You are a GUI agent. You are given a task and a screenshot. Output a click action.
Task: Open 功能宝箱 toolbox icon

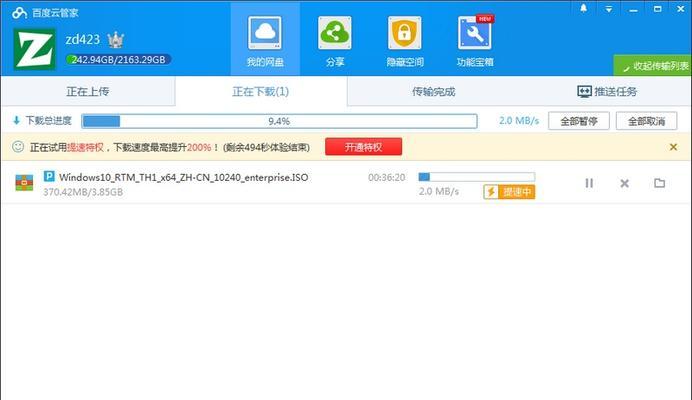[x=474, y=33]
